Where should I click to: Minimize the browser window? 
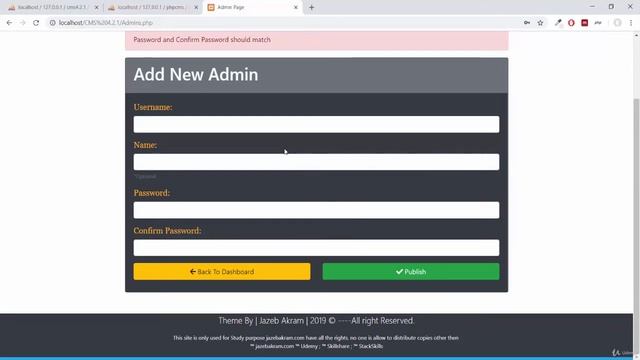[x=592, y=7]
